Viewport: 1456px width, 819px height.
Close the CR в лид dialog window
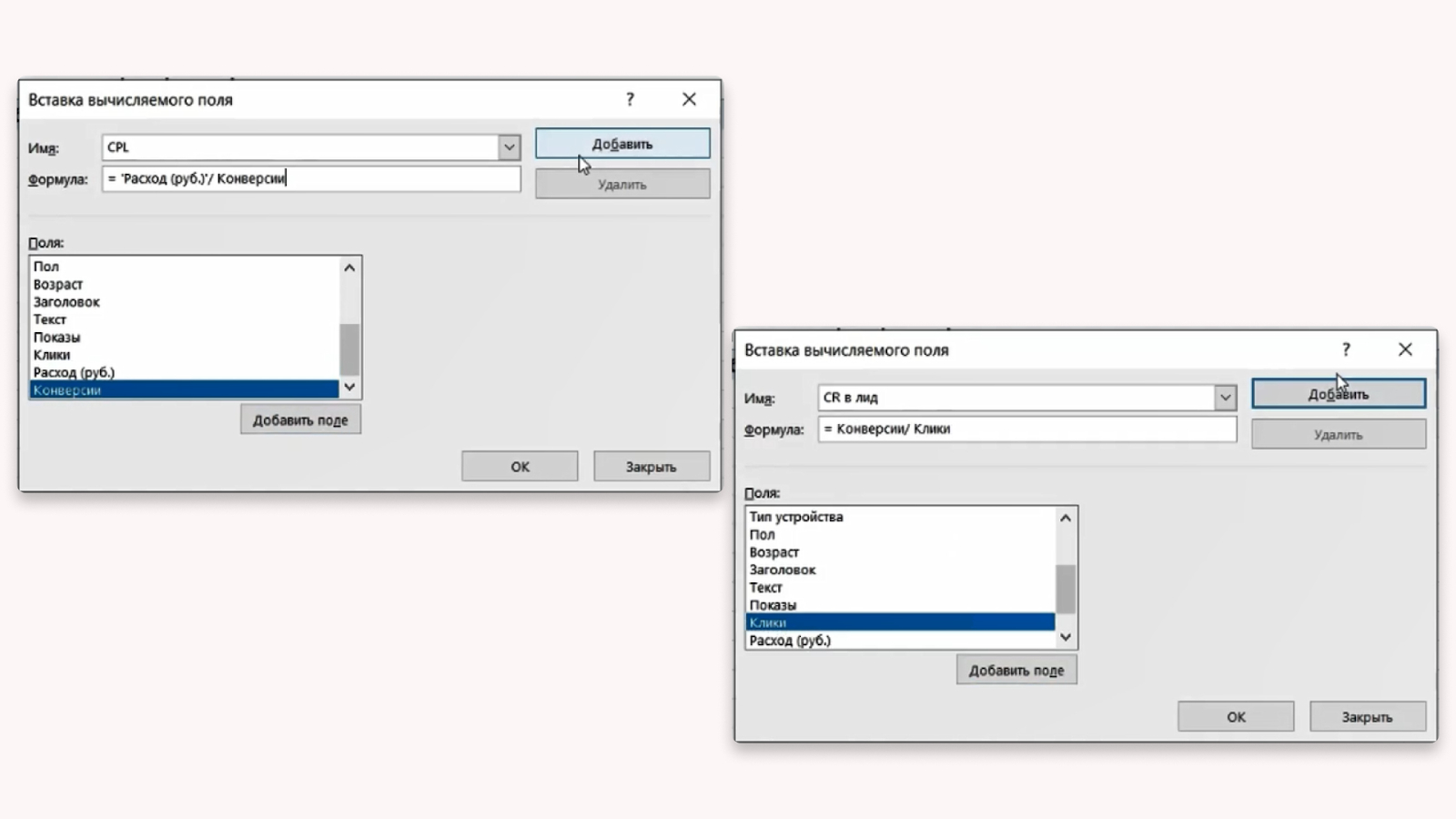pyautogui.click(x=1405, y=349)
